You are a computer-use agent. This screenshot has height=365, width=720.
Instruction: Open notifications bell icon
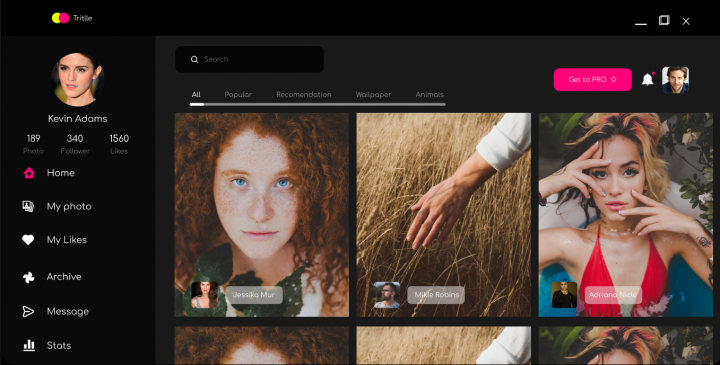[x=647, y=79]
